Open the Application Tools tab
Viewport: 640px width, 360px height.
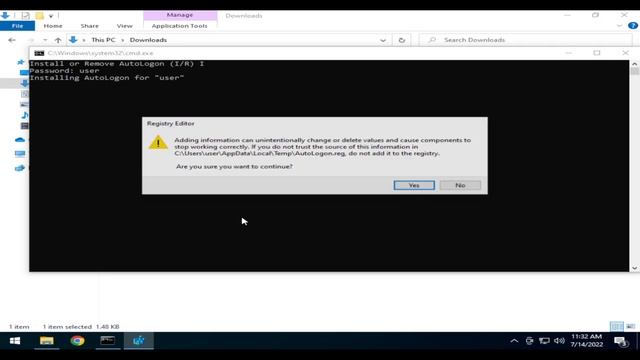[180, 26]
